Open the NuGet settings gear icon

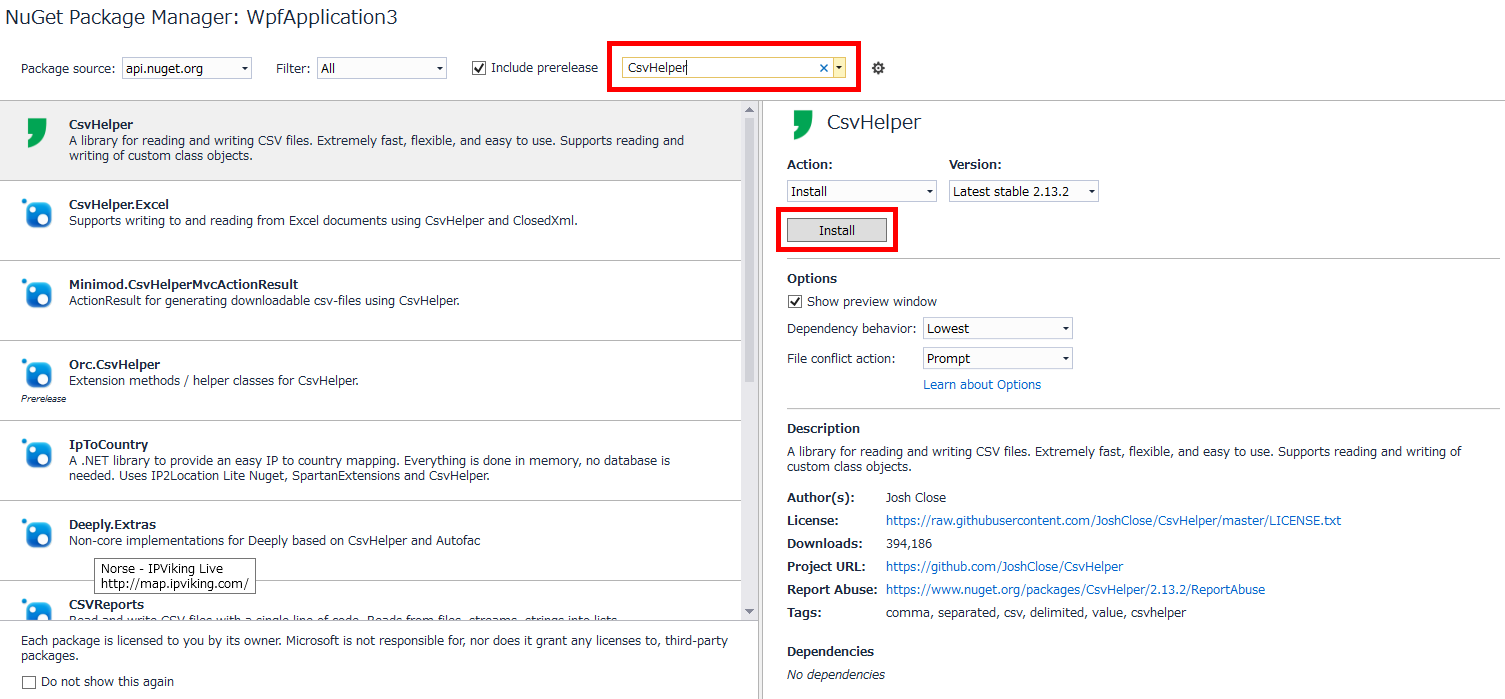pyautogui.click(x=878, y=68)
